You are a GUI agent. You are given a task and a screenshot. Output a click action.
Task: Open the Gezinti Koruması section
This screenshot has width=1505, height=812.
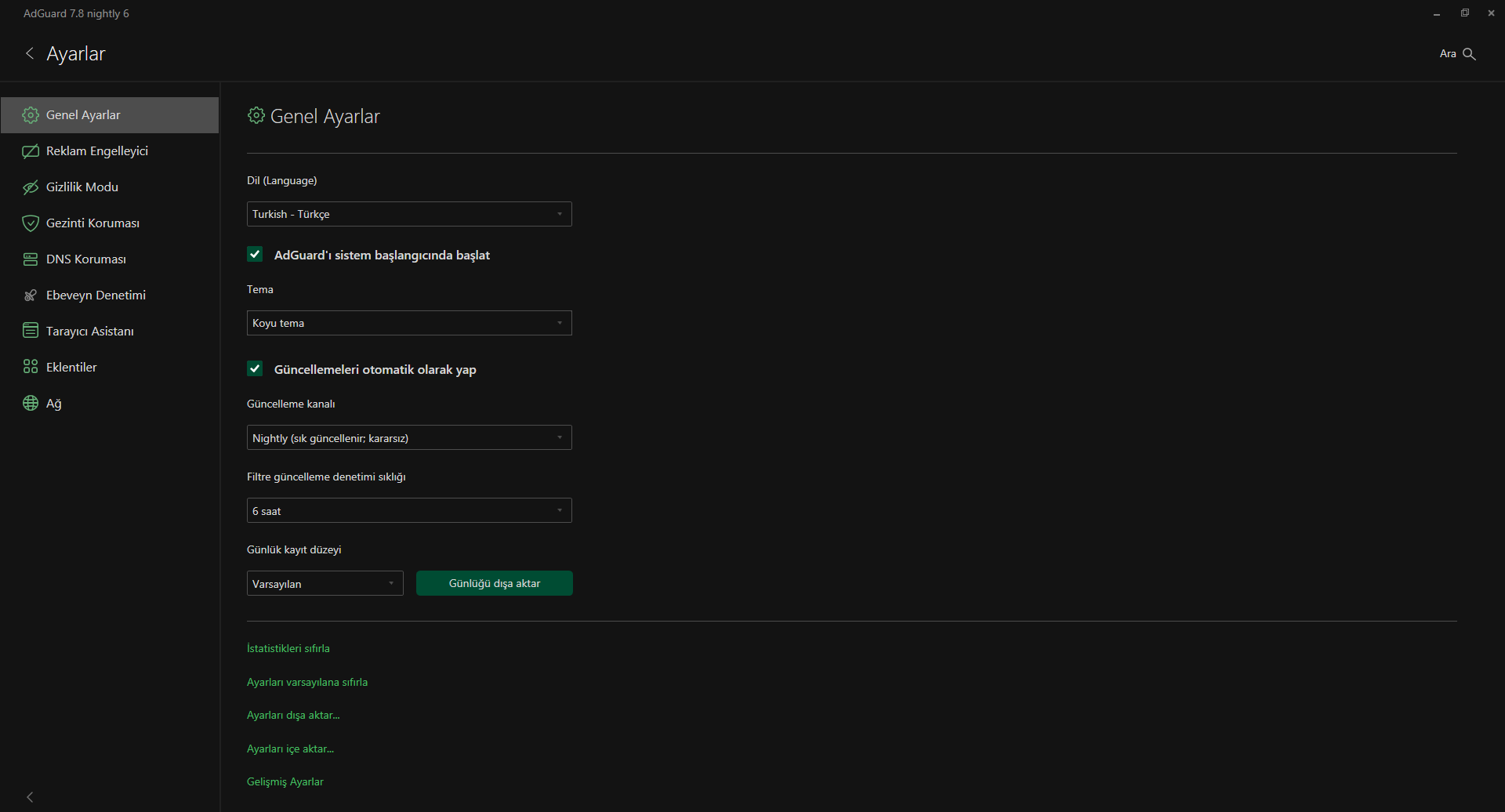(x=110, y=223)
